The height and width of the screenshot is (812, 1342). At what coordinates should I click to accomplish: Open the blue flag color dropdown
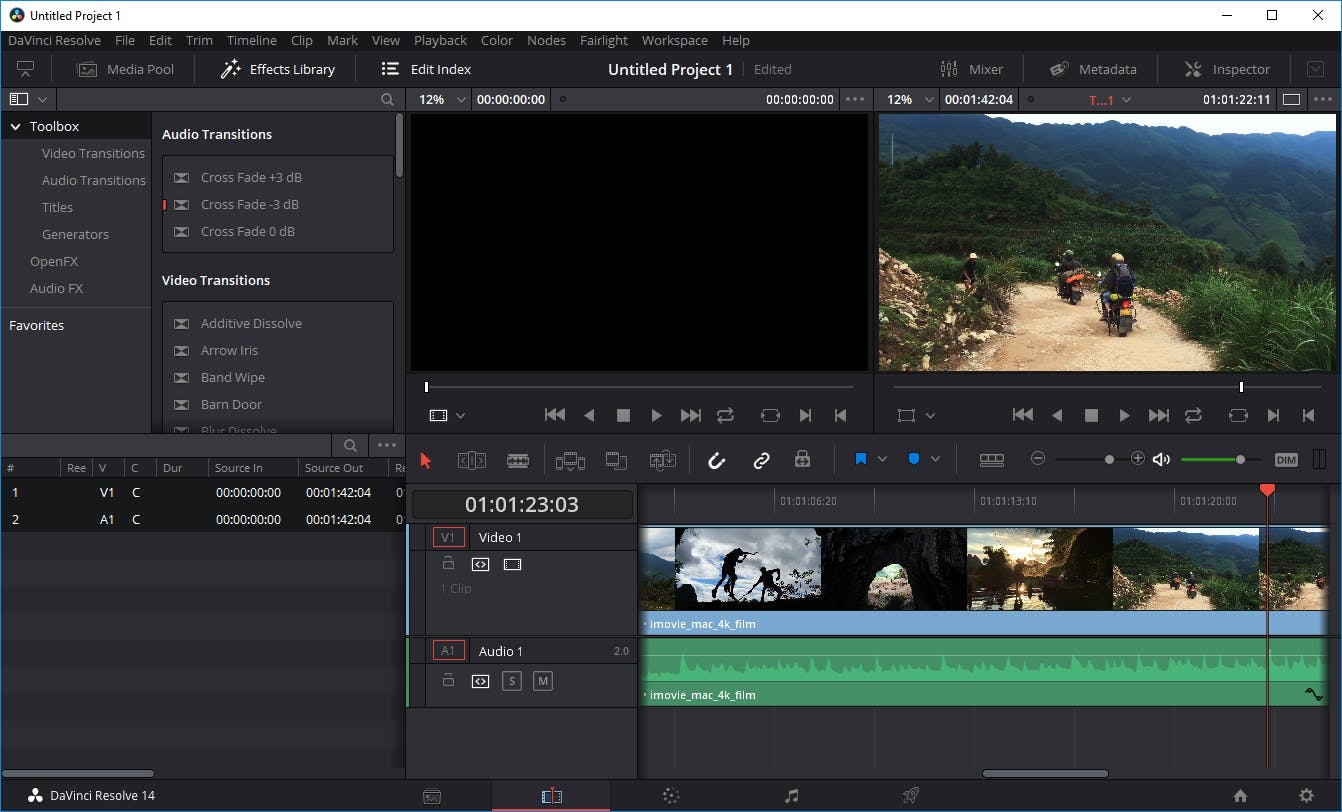click(x=882, y=459)
